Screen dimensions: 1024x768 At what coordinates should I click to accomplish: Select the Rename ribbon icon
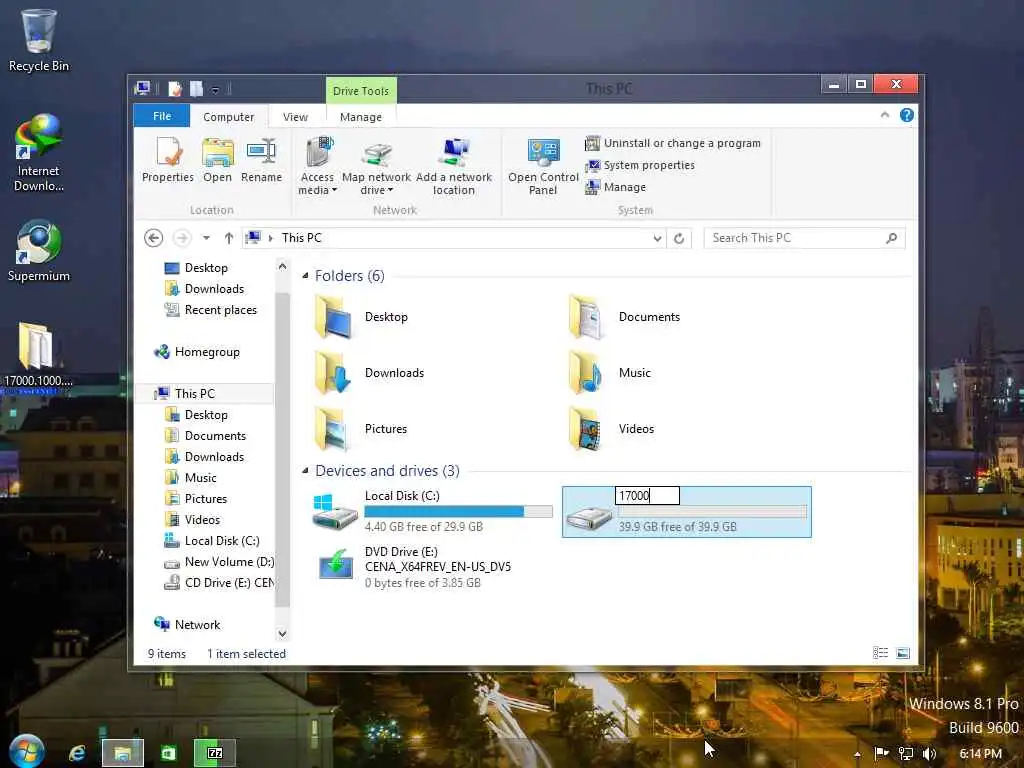point(261,160)
